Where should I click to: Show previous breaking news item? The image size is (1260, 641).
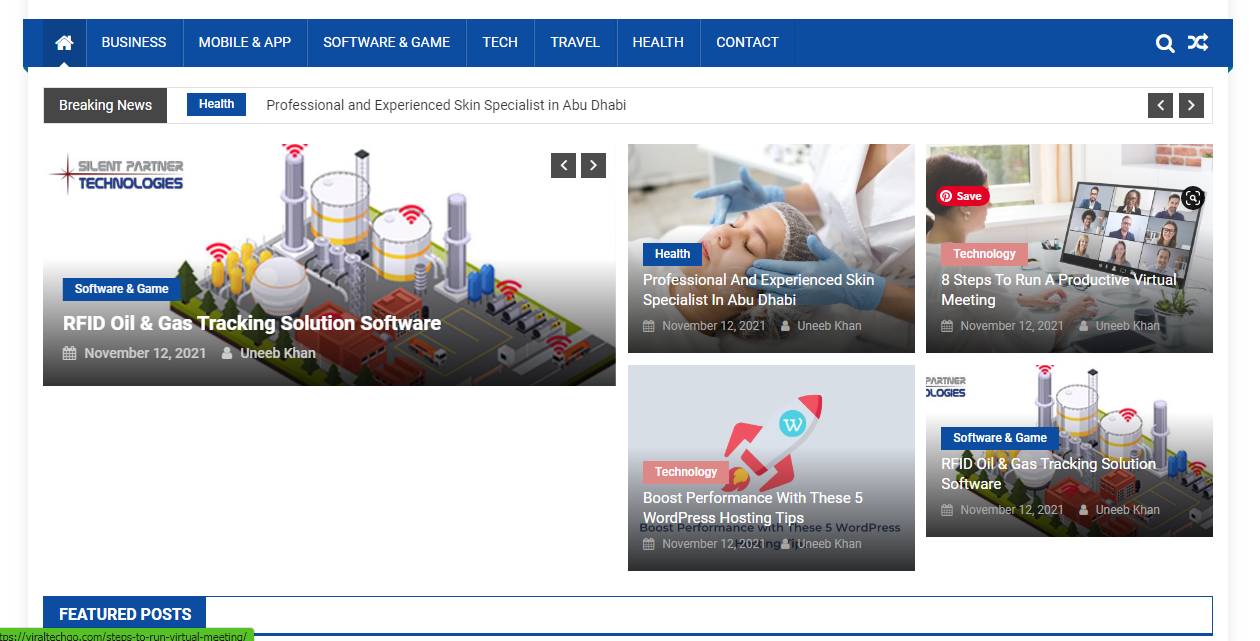pos(1160,105)
